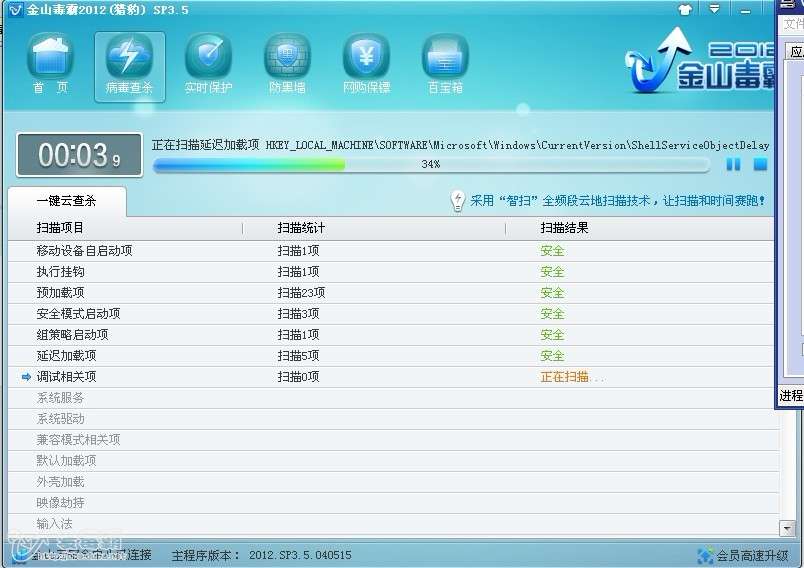The width and height of the screenshot is (804, 568).
Task: Open the 防黑墙 firewall icon
Action: click(287, 64)
